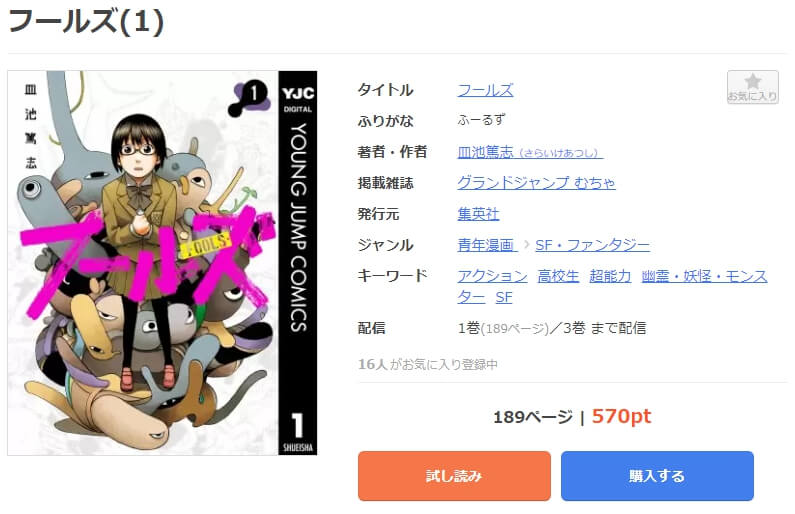Click the star お気に入り favorite icon
The image size is (795, 514).
coord(752,87)
